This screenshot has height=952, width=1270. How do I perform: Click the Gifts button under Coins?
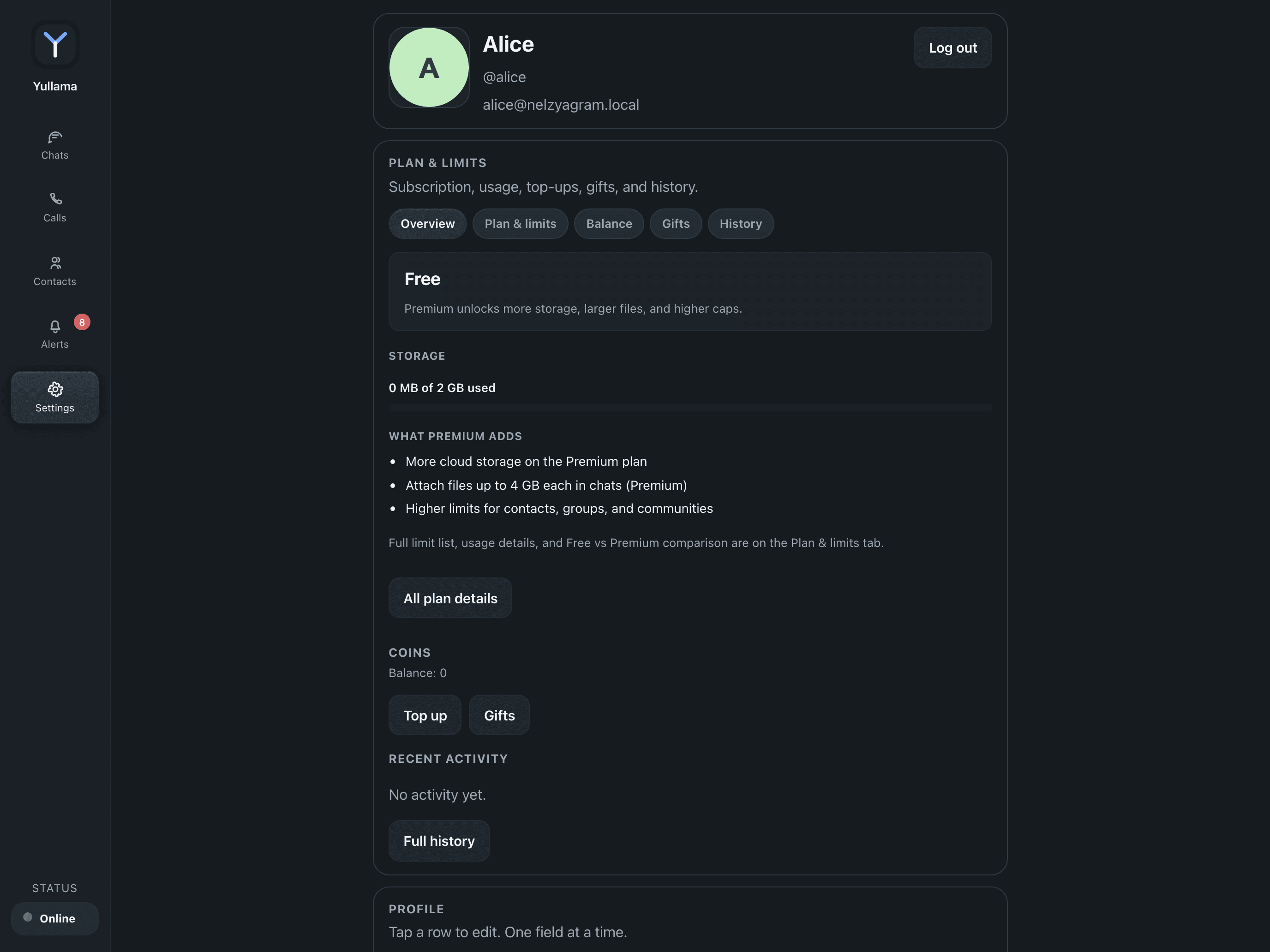click(x=499, y=715)
